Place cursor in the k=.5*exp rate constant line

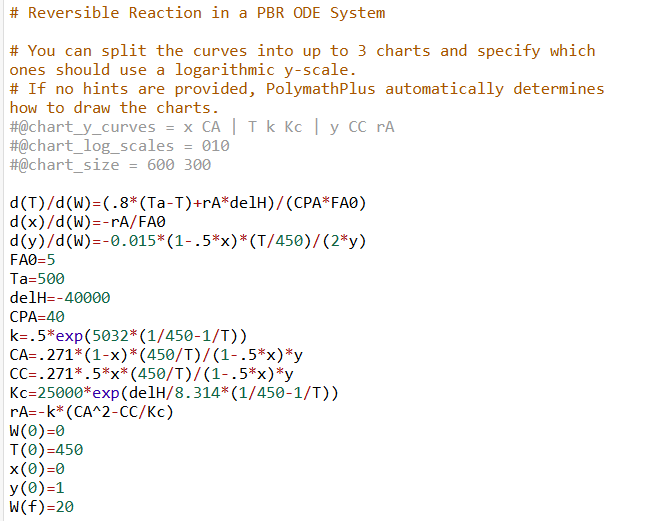click(x=128, y=336)
